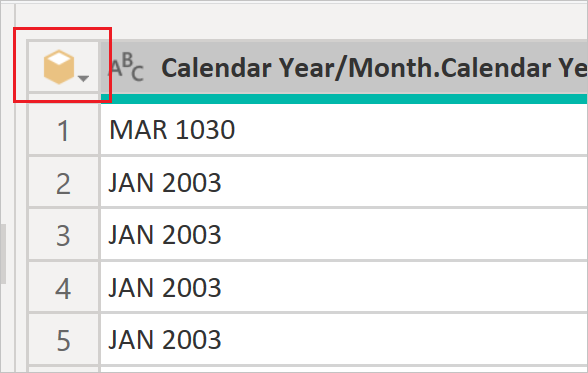Screen dimensions: 588x373
Task: Click the blank area above the table header
Action: (300, 22)
